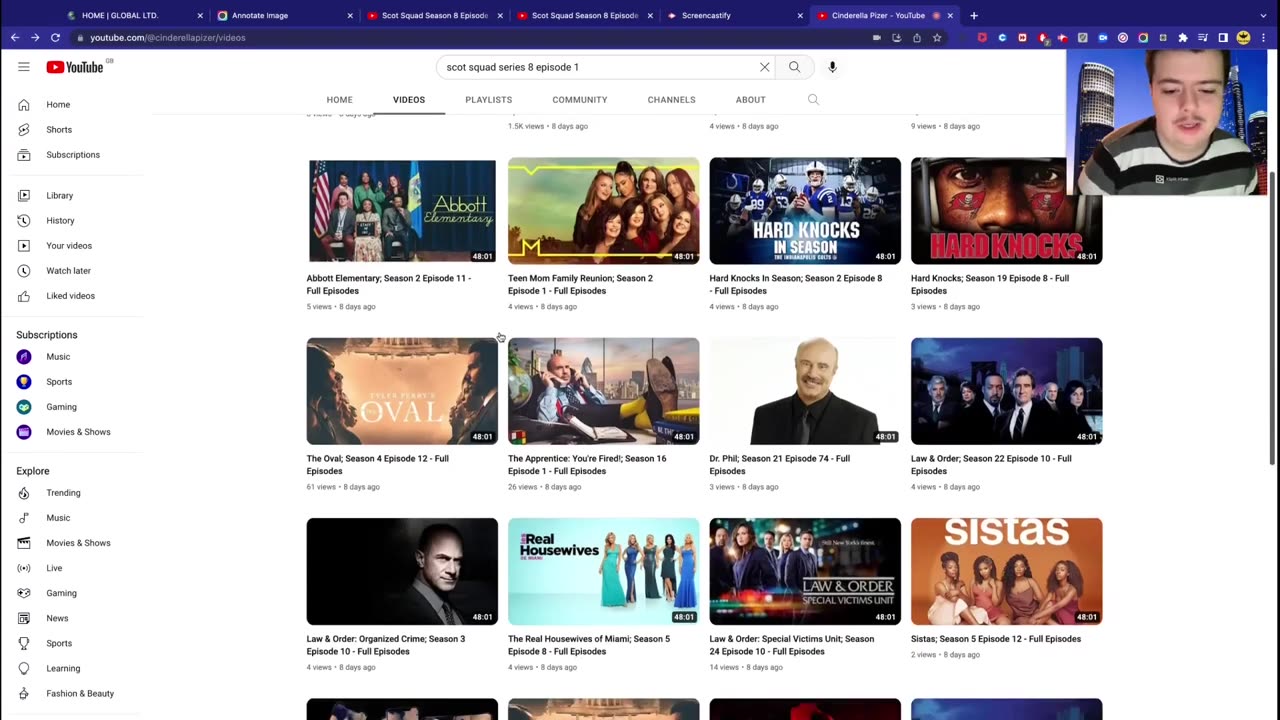Open the channel ABOUT tab
Viewport: 1280px width, 720px height.
tap(750, 100)
